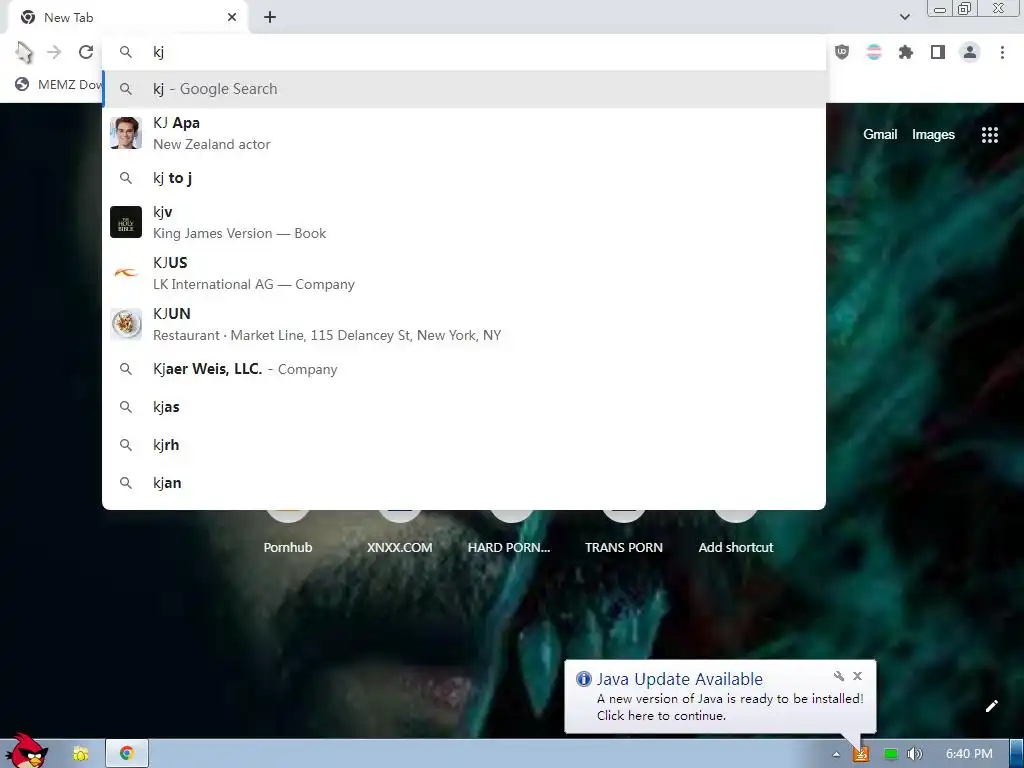Pick Kjaer Weis, LLC. Company suggestion
Image resolution: width=1024 pixels, height=768 pixels.
[x=464, y=369]
